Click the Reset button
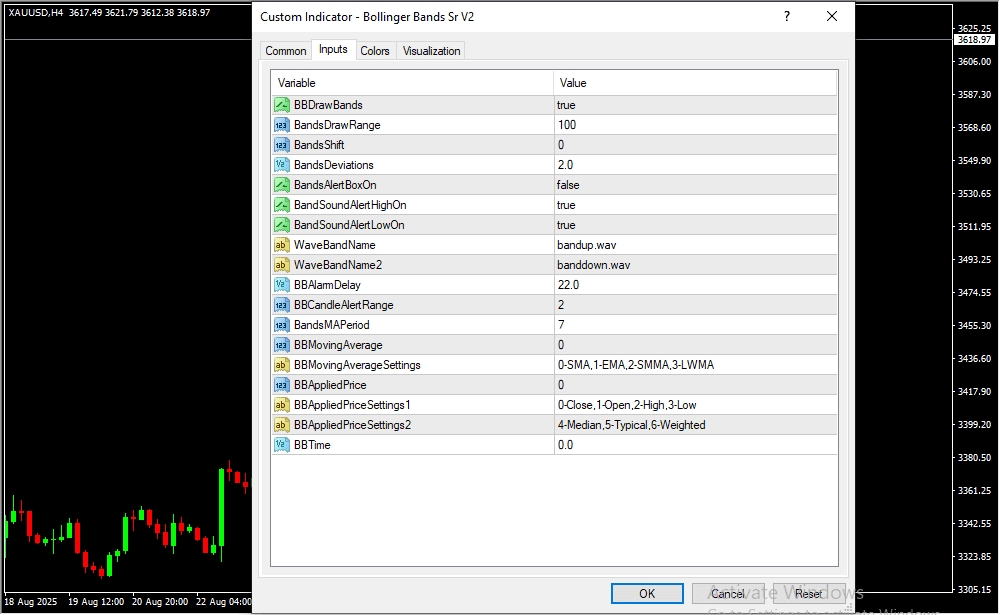 coord(808,594)
